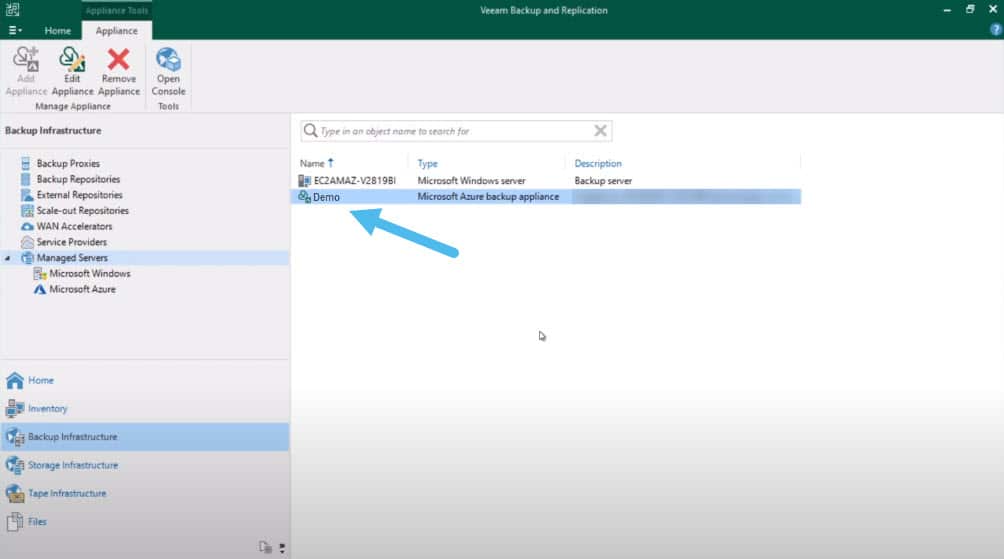Click 'Microsoft Azure backup appliance' type cell
The width and height of the screenshot is (1004, 559).
(x=488, y=197)
